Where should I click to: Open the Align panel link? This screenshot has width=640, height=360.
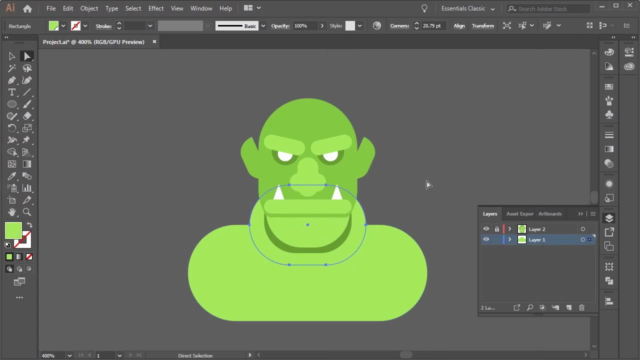coord(459,26)
